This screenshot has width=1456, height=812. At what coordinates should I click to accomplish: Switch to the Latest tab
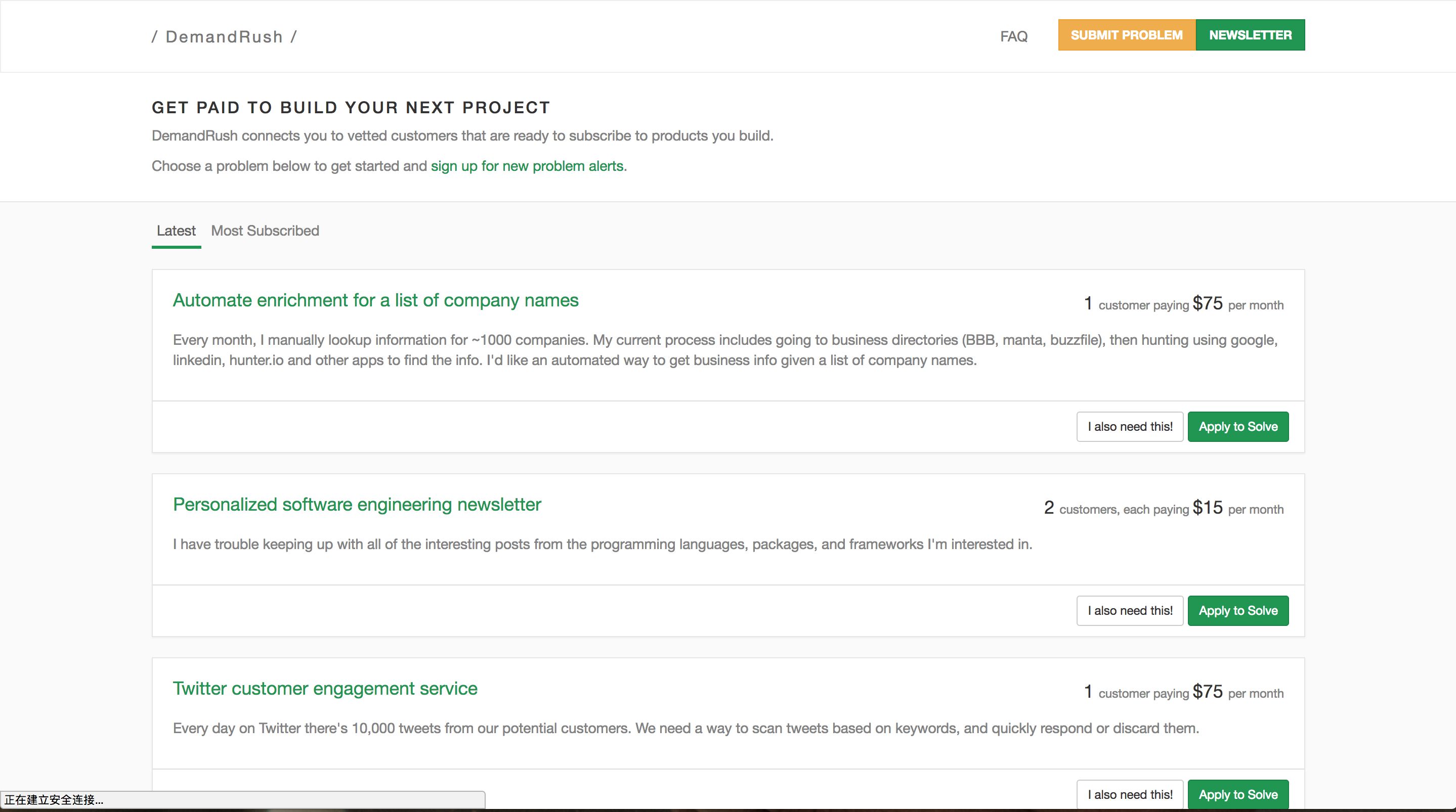tap(176, 231)
